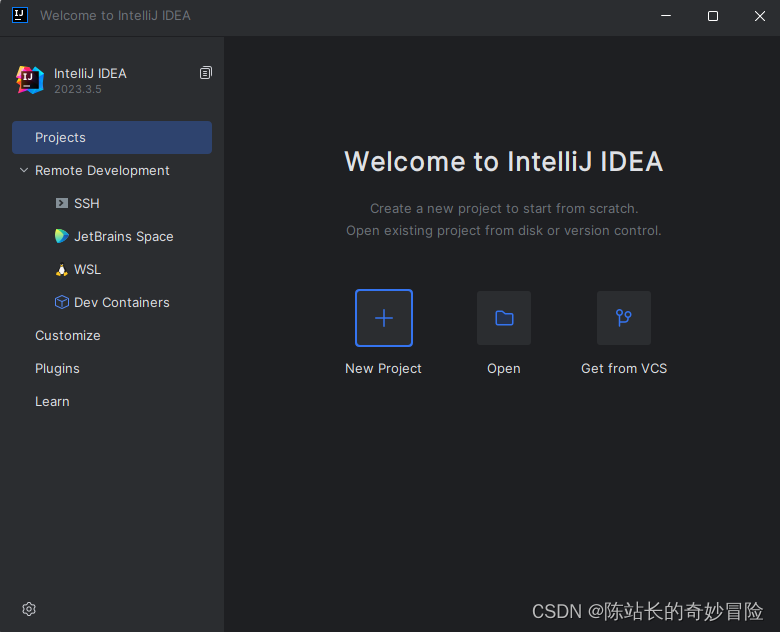
Task: Click the JetBrains Space logo icon
Action: (62, 236)
